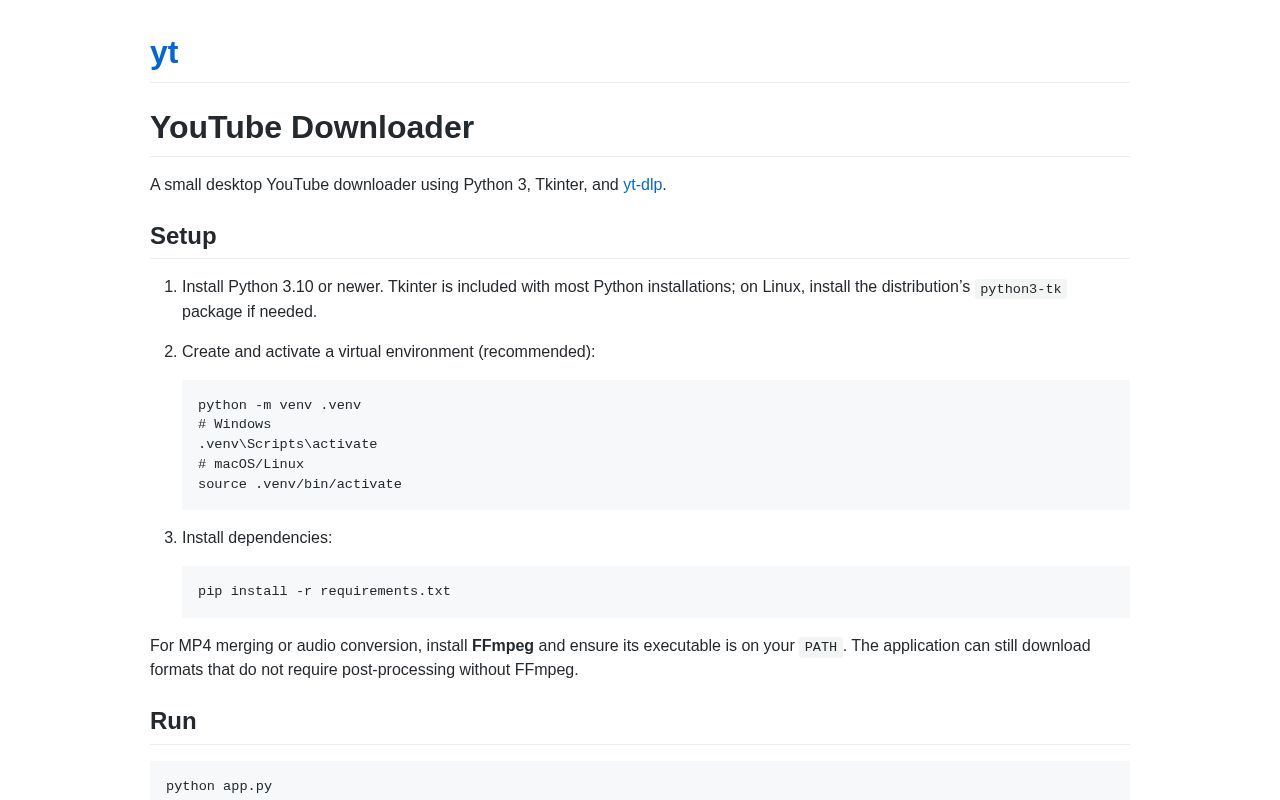Click the '# macOS/Linux' comment line
Image resolution: width=1280 pixels, height=800 pixels.
point(251,465)
